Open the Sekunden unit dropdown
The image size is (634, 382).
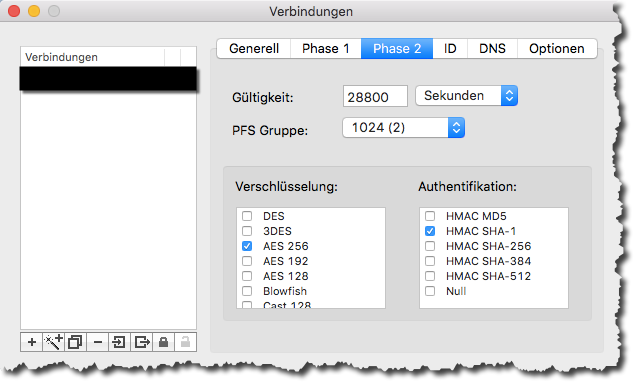pos(467,96)
